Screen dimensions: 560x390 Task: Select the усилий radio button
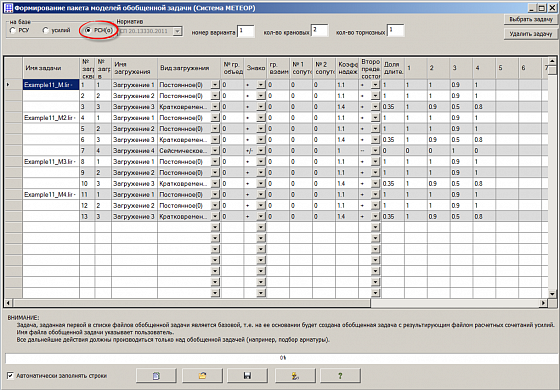[45, 31]
